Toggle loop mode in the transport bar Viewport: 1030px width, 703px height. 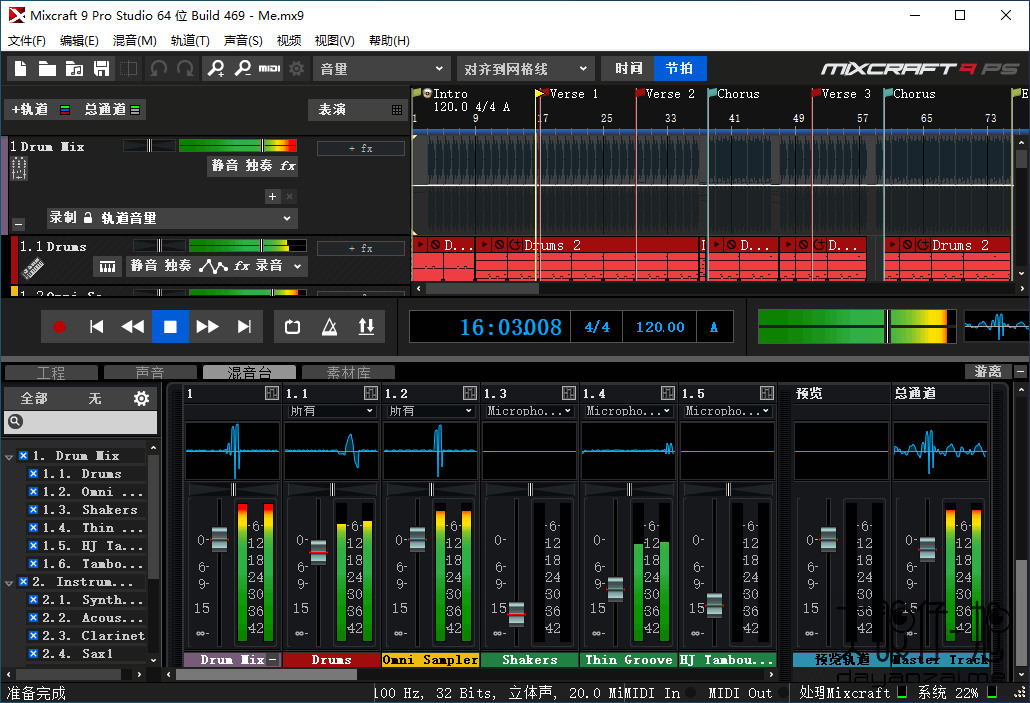[x=292, y=327]
